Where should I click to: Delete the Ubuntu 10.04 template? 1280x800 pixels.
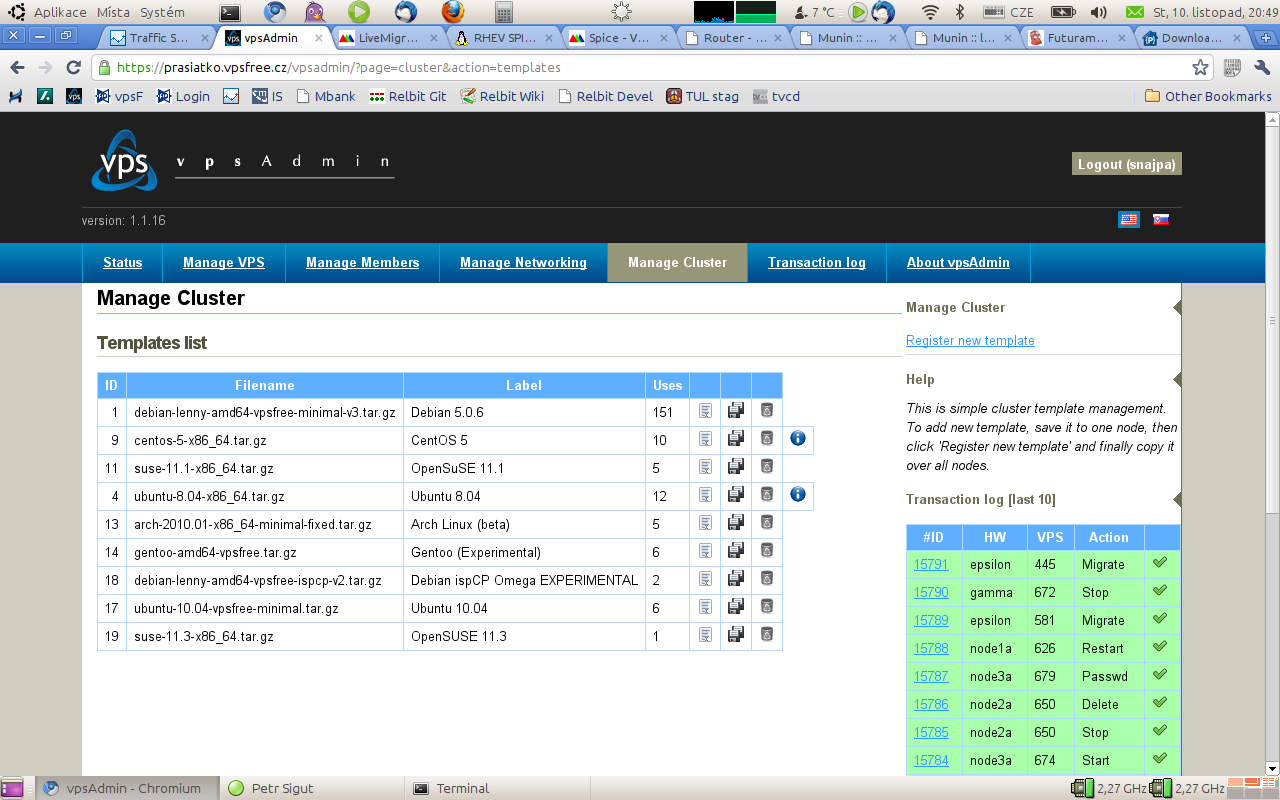(x=767, y=606)
